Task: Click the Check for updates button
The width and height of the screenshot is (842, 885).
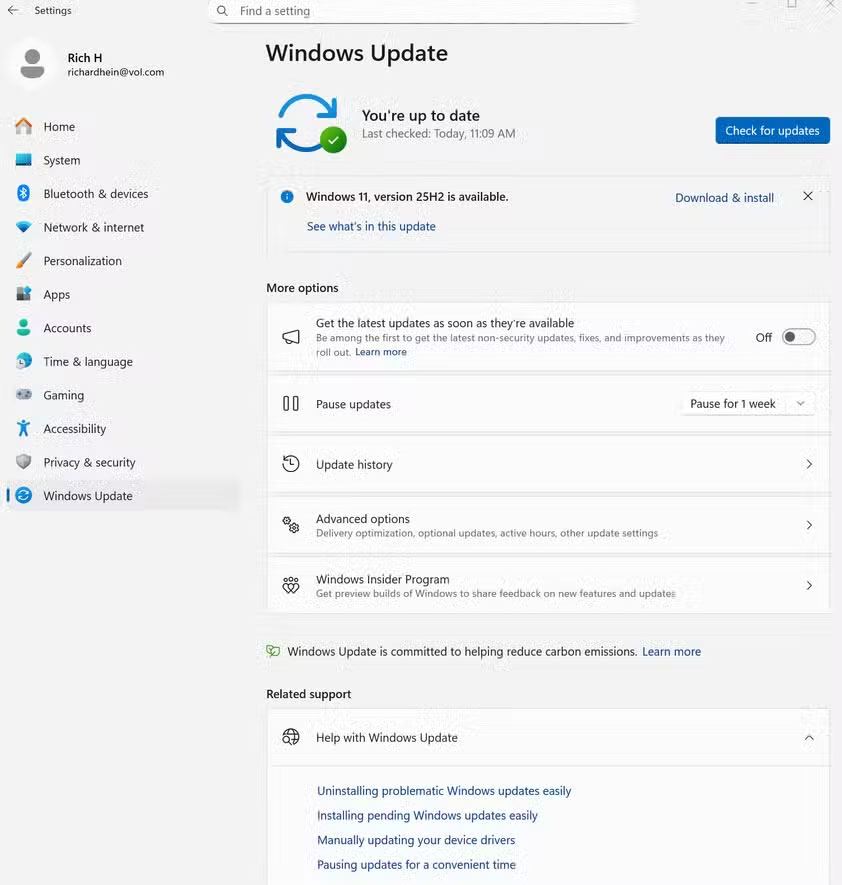Action: coord(771,130)
